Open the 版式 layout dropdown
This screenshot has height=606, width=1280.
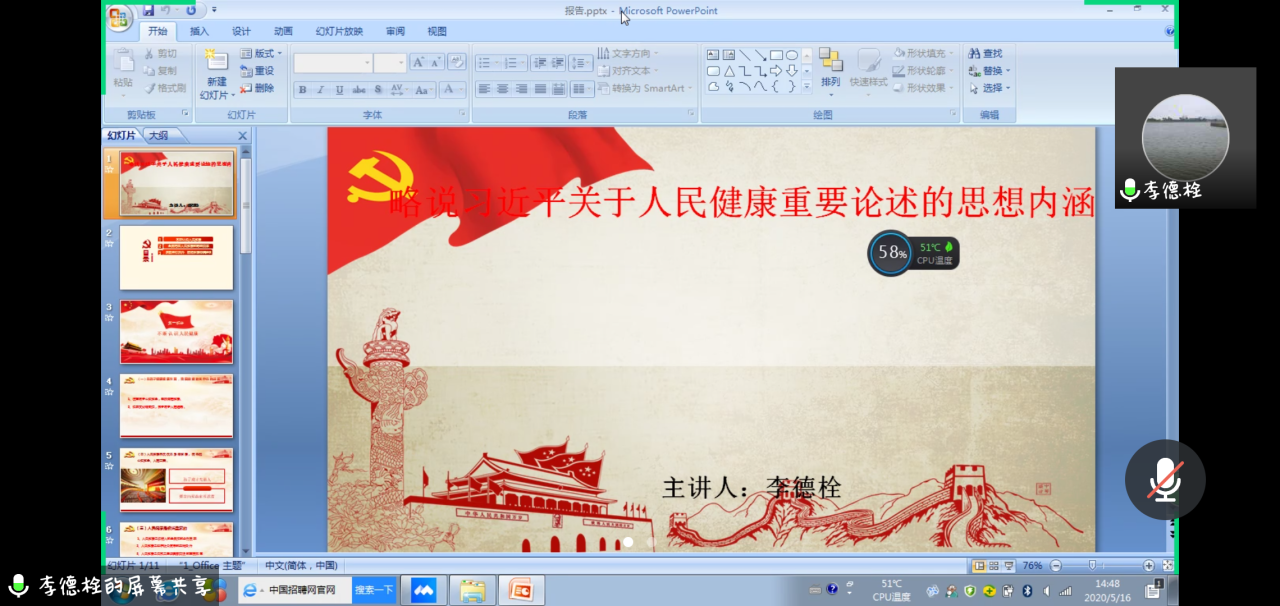click(x=262, y=54)
